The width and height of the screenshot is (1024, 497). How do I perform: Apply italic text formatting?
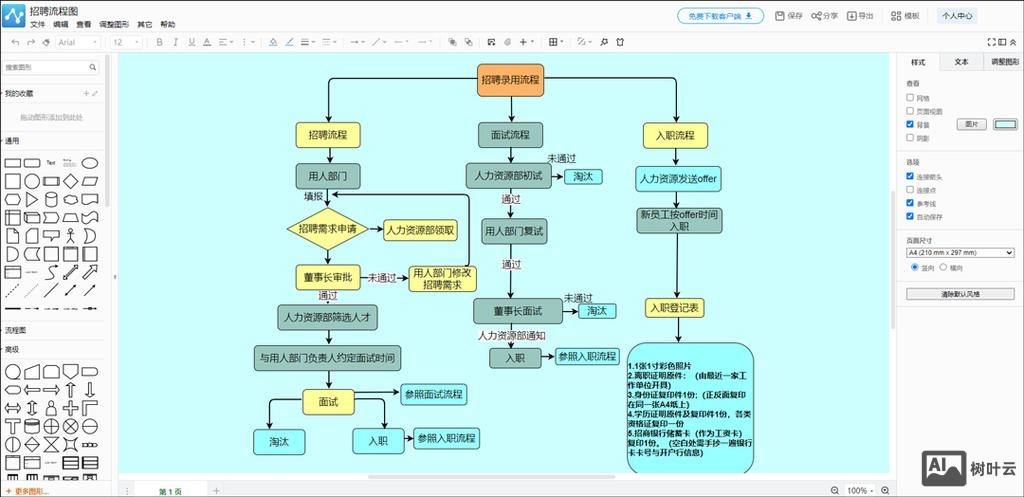(x=175, y=42)
